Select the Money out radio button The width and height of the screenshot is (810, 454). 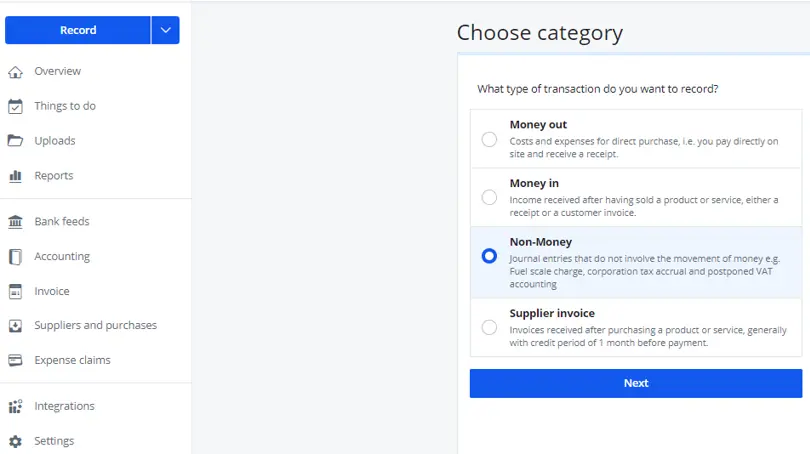tap(489, 139)
